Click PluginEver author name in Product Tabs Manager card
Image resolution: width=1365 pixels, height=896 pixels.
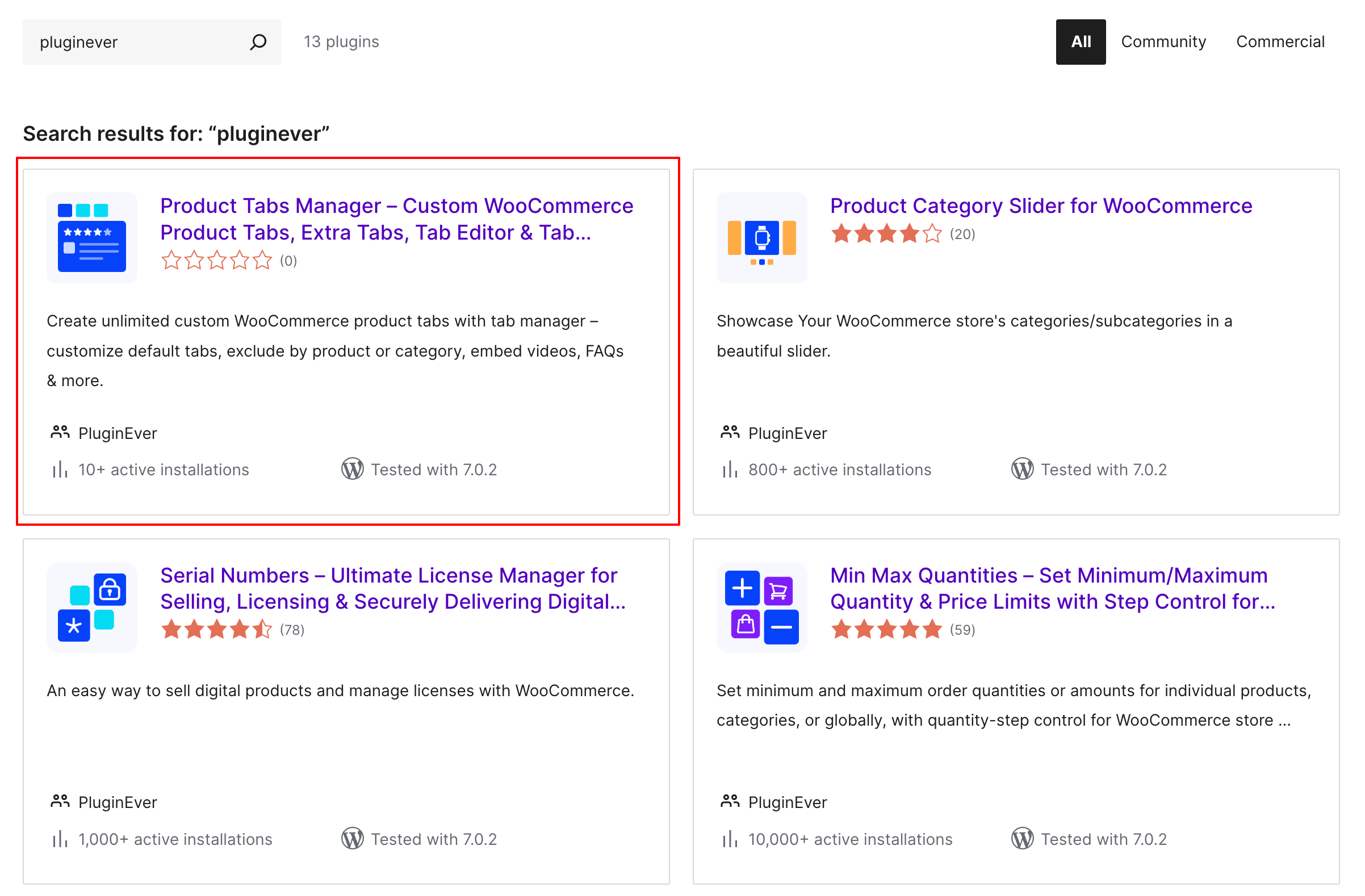click(118, 433)
